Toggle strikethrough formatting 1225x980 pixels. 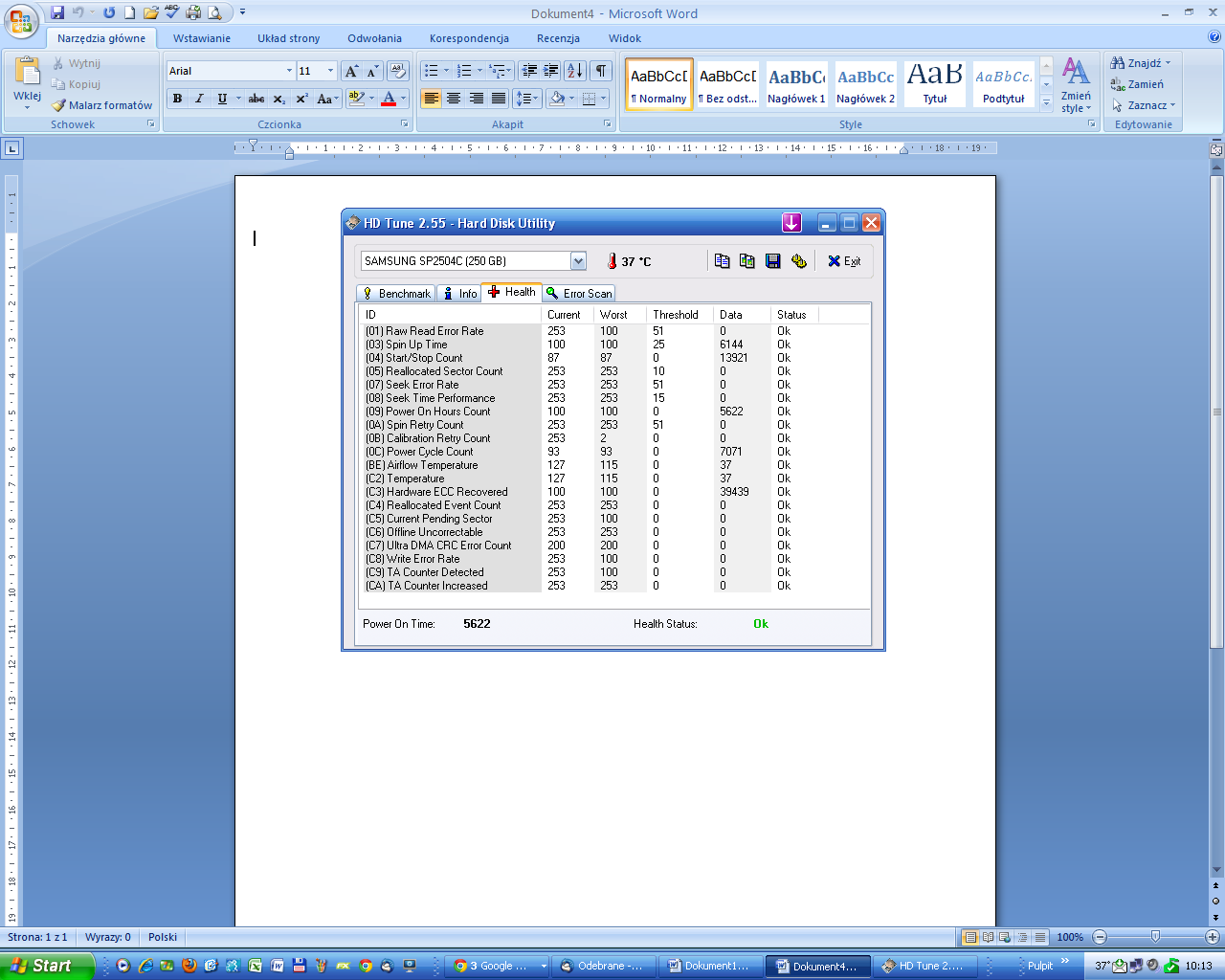pyautogui.click(x=256, y=99)
